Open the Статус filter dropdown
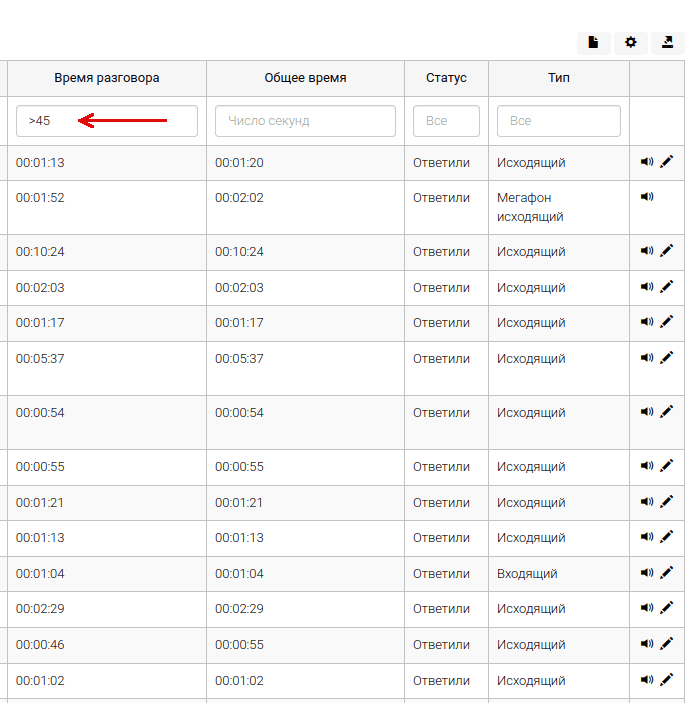This screenshot has width=696, height=703. (446, 121)
